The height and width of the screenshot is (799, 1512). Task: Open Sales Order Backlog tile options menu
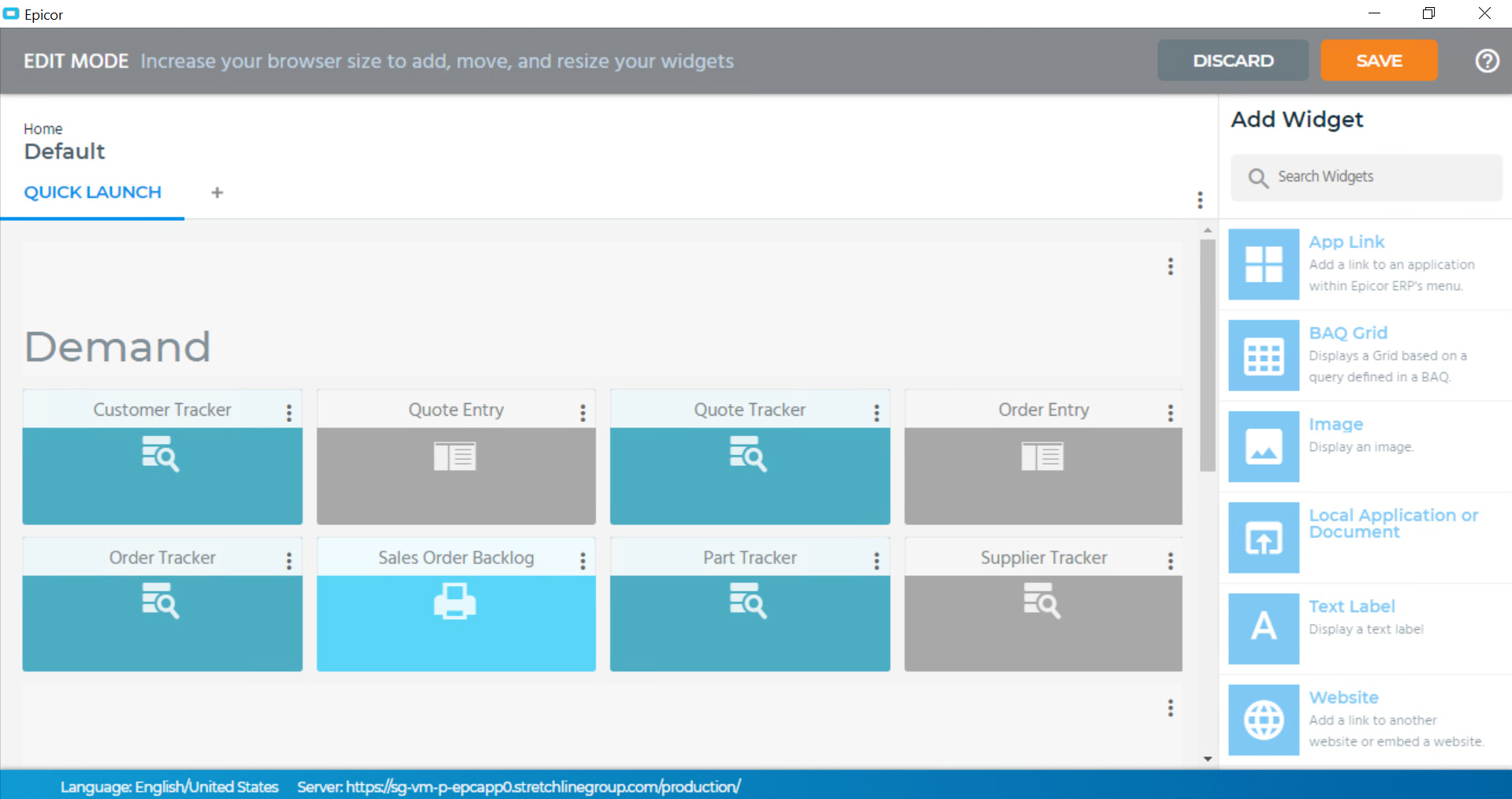coord(583,560)
